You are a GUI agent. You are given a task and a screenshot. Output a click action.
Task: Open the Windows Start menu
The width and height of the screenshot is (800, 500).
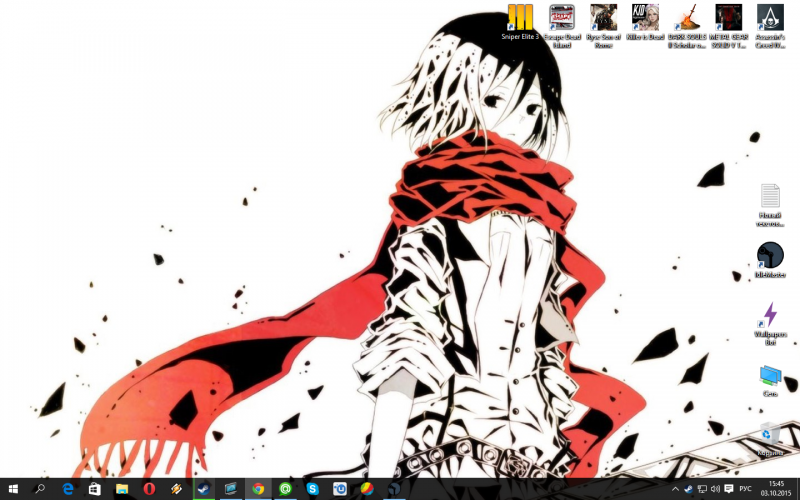tap(13, 489)
